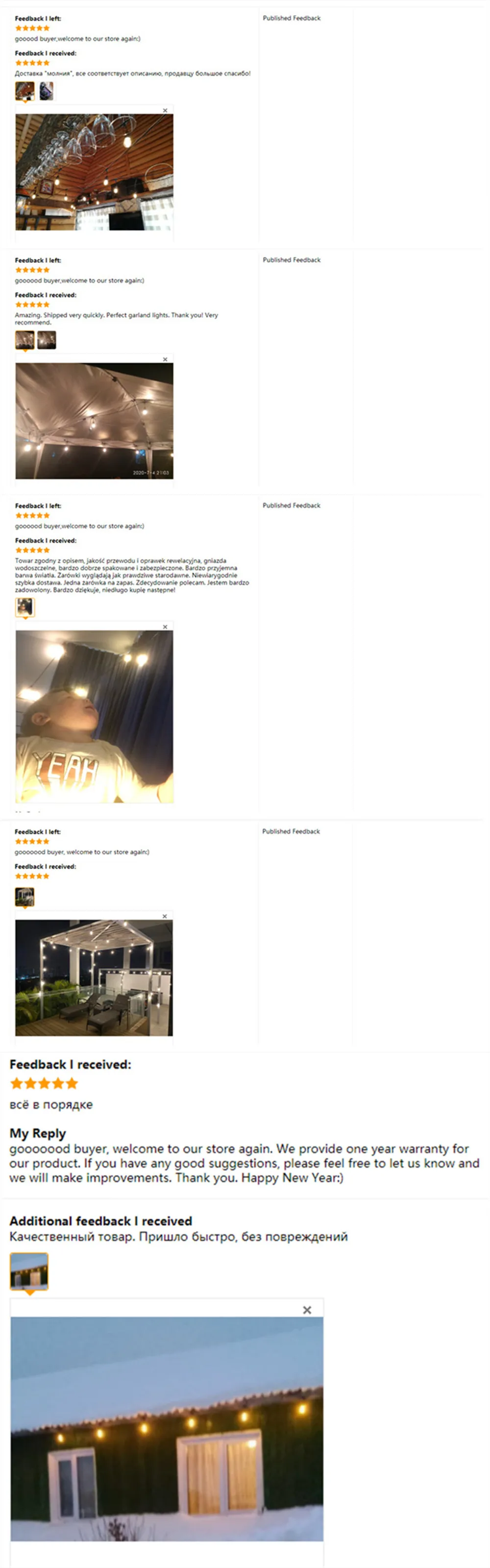Click the large snowy house string lights image
Image resolution: width=490 pixels, height=1568 pixels.
(x=167, y=1429)
